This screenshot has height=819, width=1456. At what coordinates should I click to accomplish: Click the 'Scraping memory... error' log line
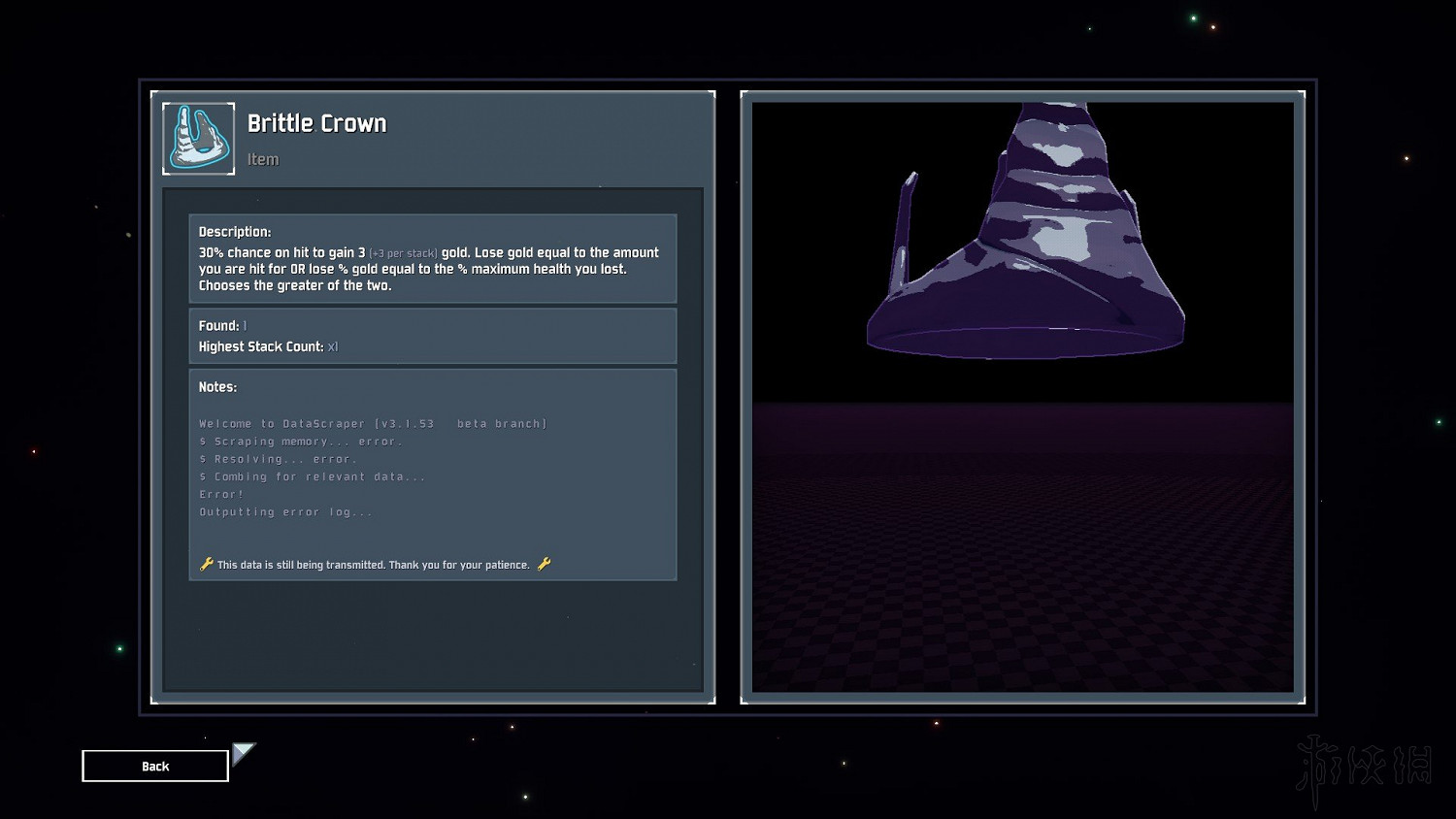pyautogui.click(x=300, y=442)
